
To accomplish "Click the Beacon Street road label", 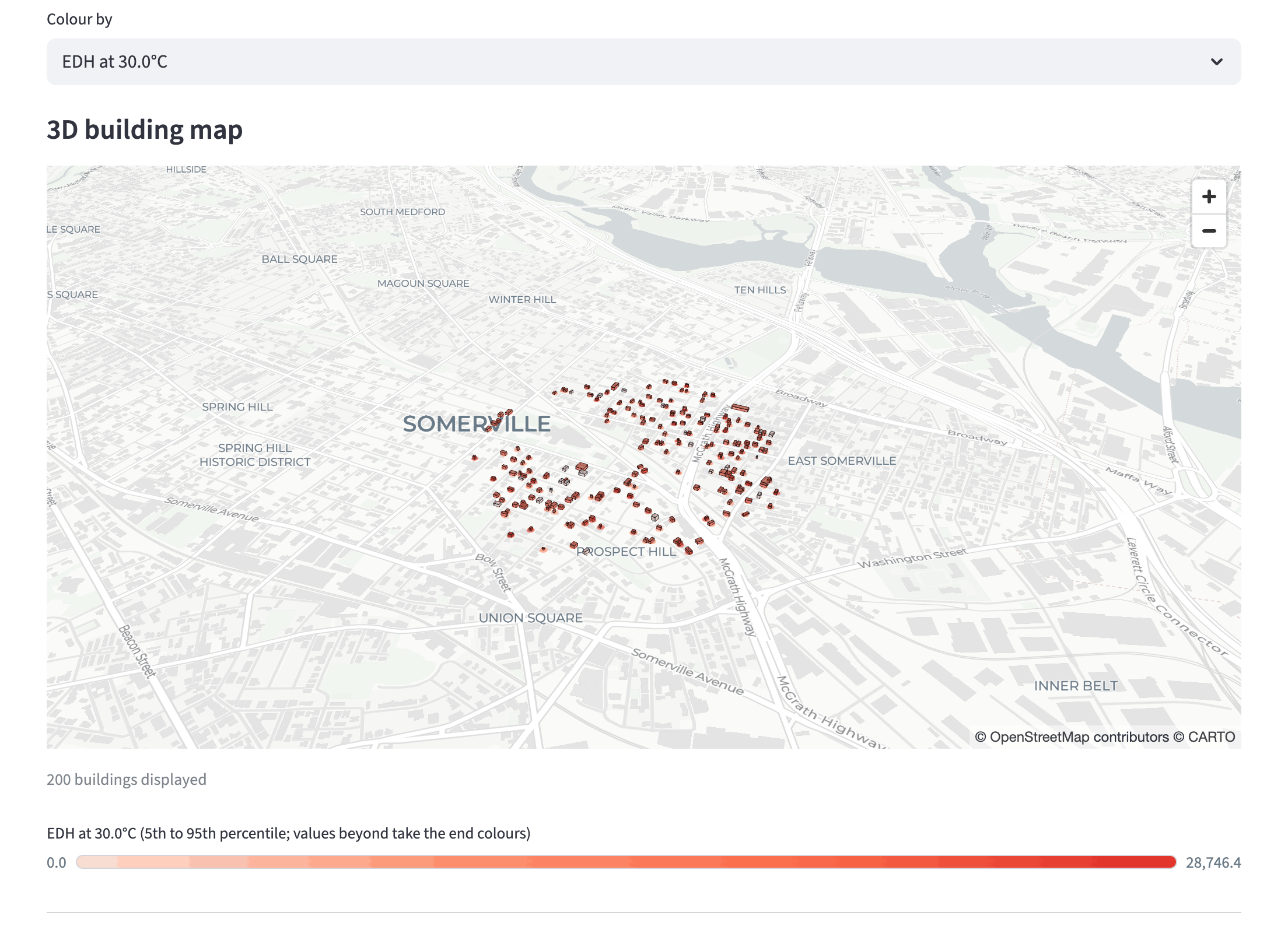I will 138,652.
